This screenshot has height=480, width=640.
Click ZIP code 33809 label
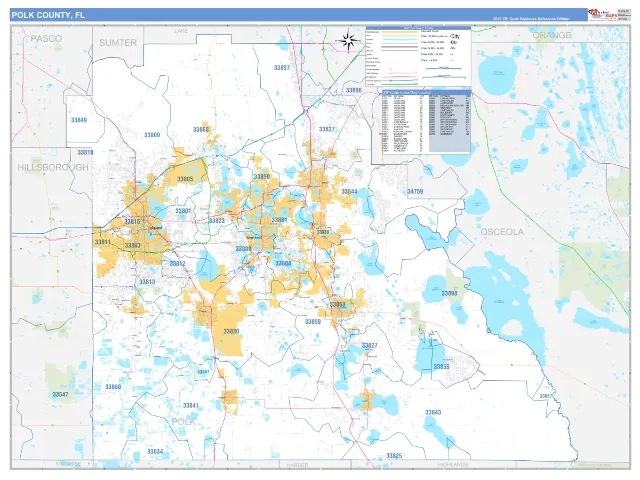tap(152, 135)
